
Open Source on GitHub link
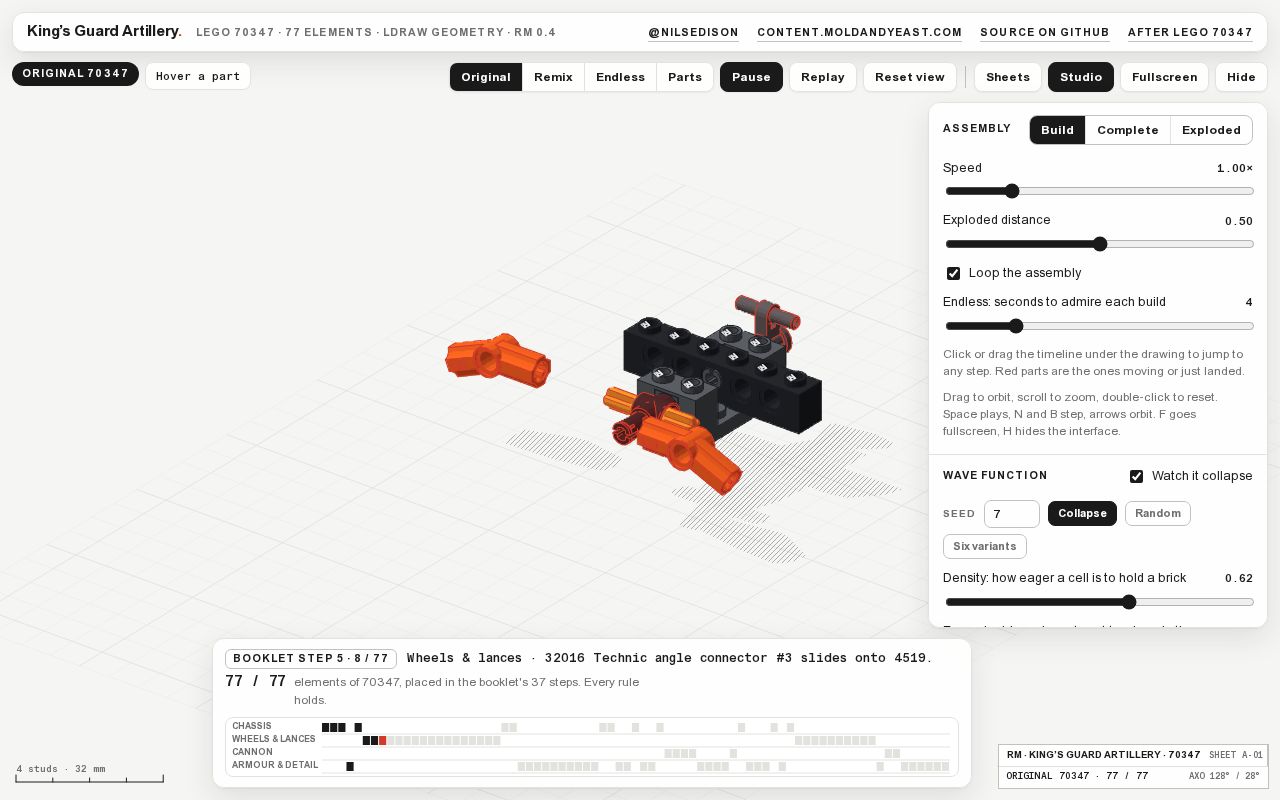[1044, 32]
